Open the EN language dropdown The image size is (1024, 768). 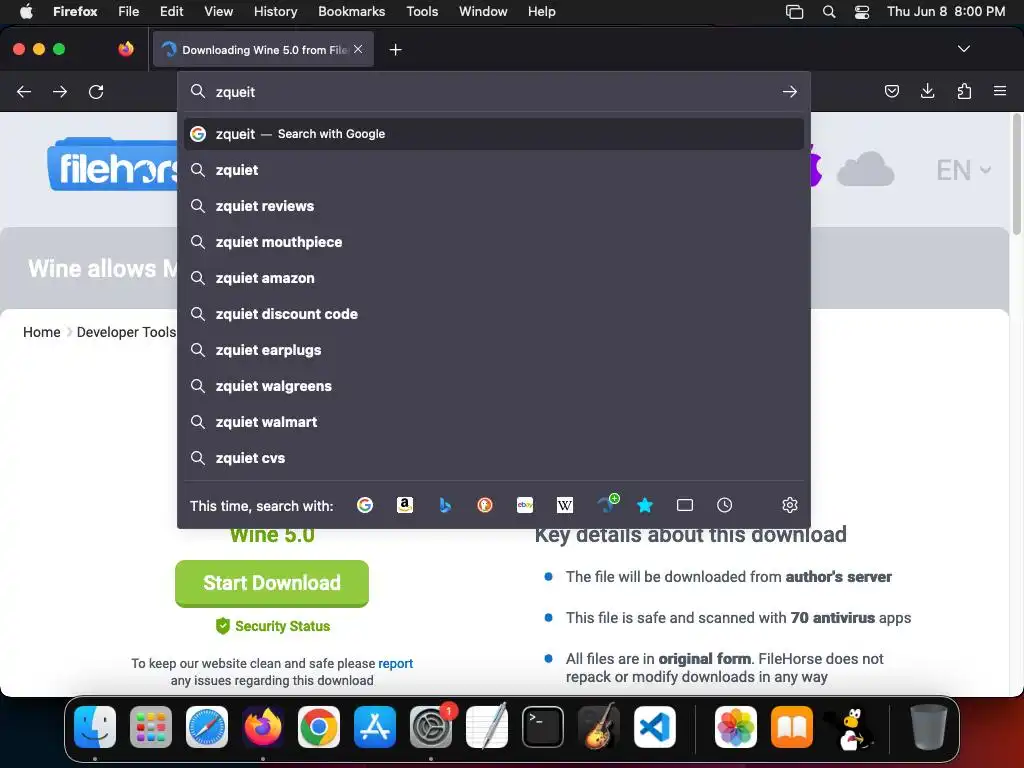pos(964,170)
